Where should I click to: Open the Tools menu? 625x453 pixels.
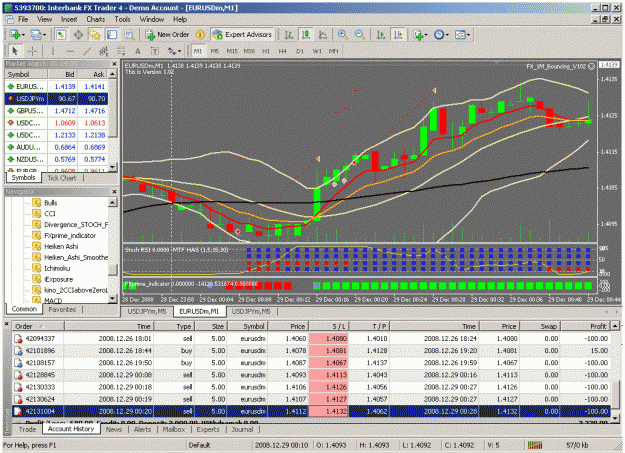coord(122,19)
